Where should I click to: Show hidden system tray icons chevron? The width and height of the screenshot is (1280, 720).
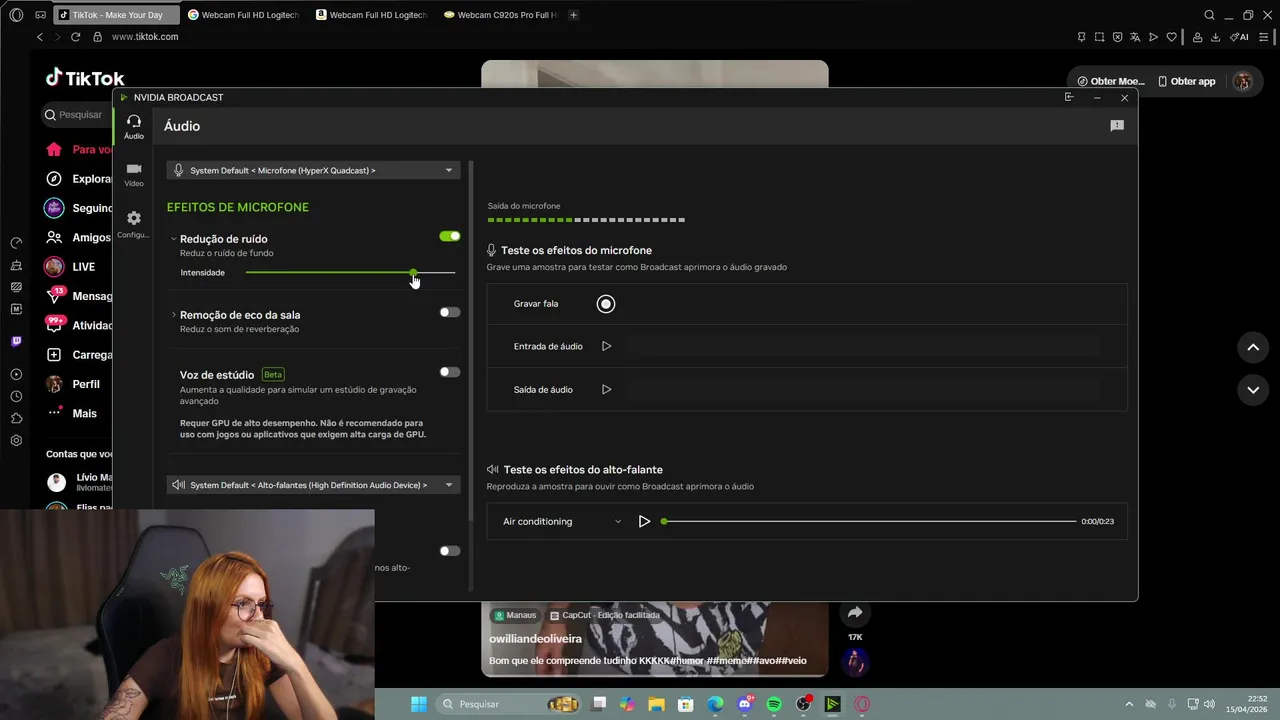pyautogui.click(x=1129, y=704)
